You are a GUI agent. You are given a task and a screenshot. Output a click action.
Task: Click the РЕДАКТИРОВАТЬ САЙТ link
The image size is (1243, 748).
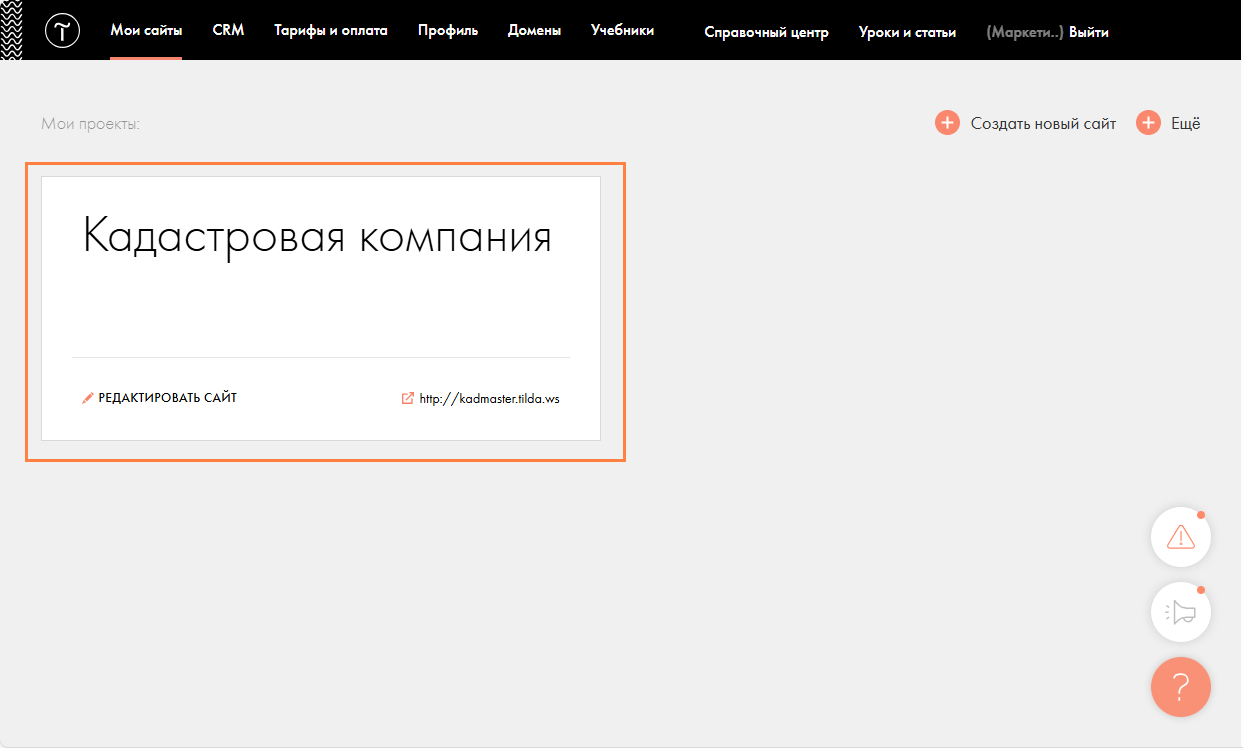[167, 398]
